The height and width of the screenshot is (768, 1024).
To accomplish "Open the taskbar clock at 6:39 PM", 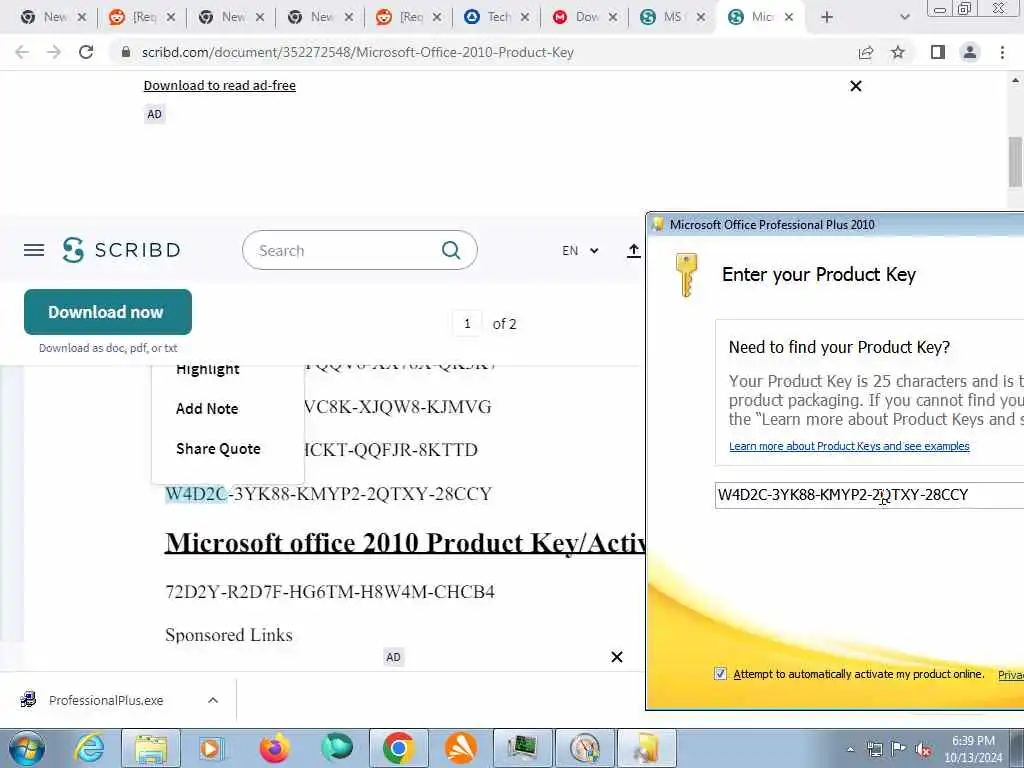I will pos(973,749).
